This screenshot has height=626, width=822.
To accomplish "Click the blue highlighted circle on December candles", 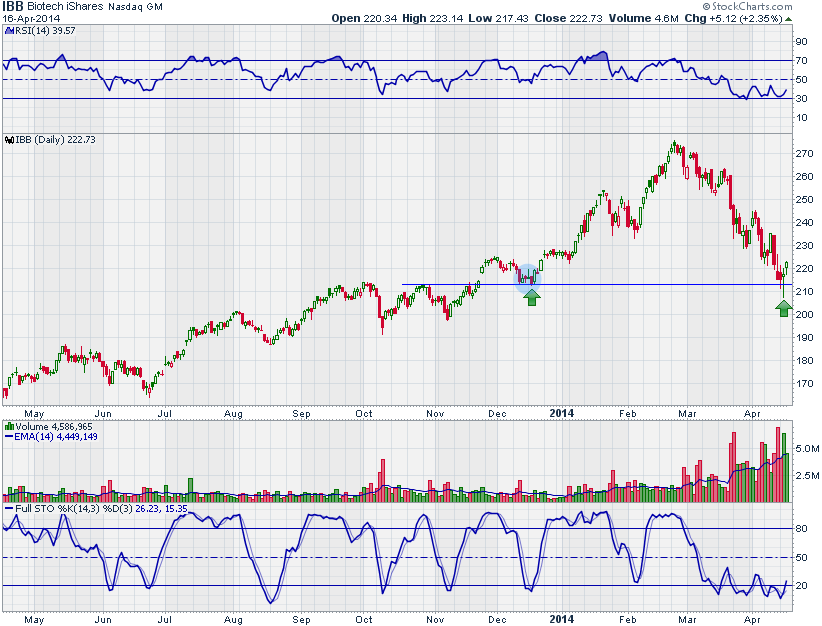I will click(x=527, y=277).
